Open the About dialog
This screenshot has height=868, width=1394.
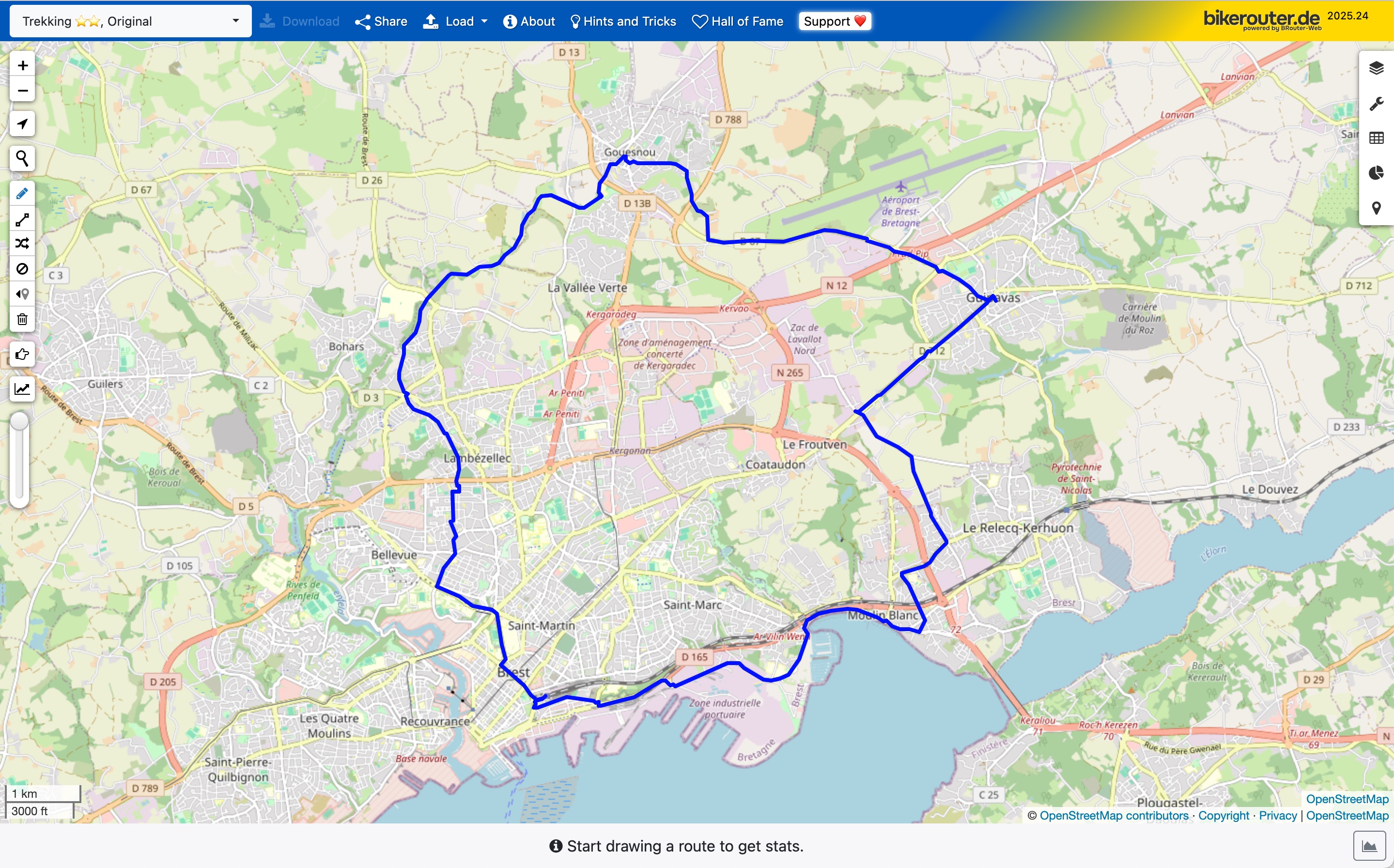pos(528,21)
